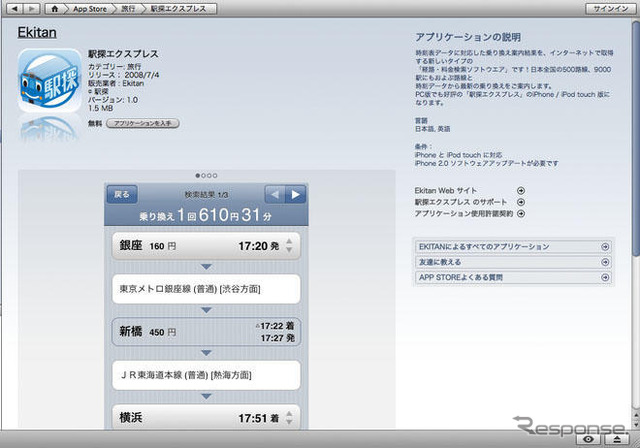640x448 pixels.
Task: Show the fourth screenshot page dot
Action: tap(215, 175)
